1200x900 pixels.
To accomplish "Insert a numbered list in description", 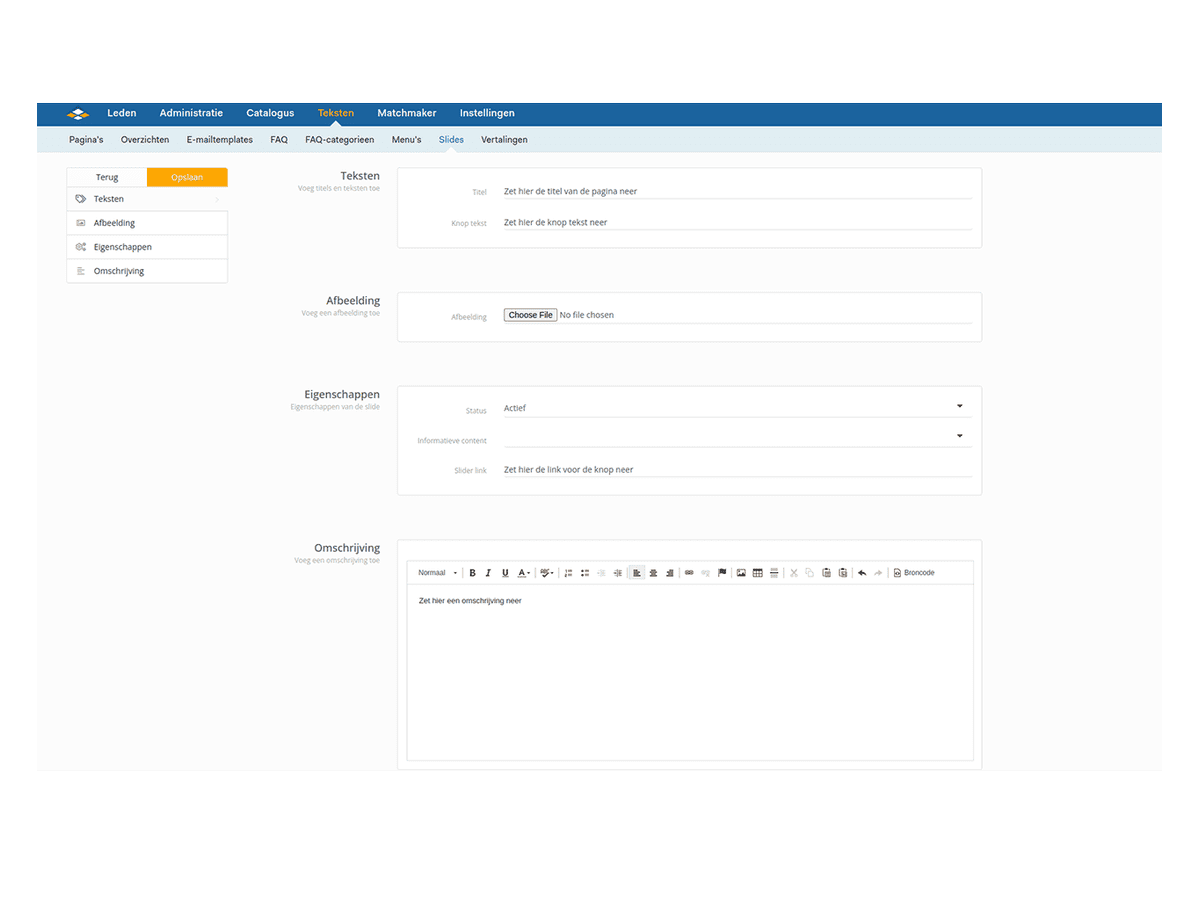I will point(568,573).
